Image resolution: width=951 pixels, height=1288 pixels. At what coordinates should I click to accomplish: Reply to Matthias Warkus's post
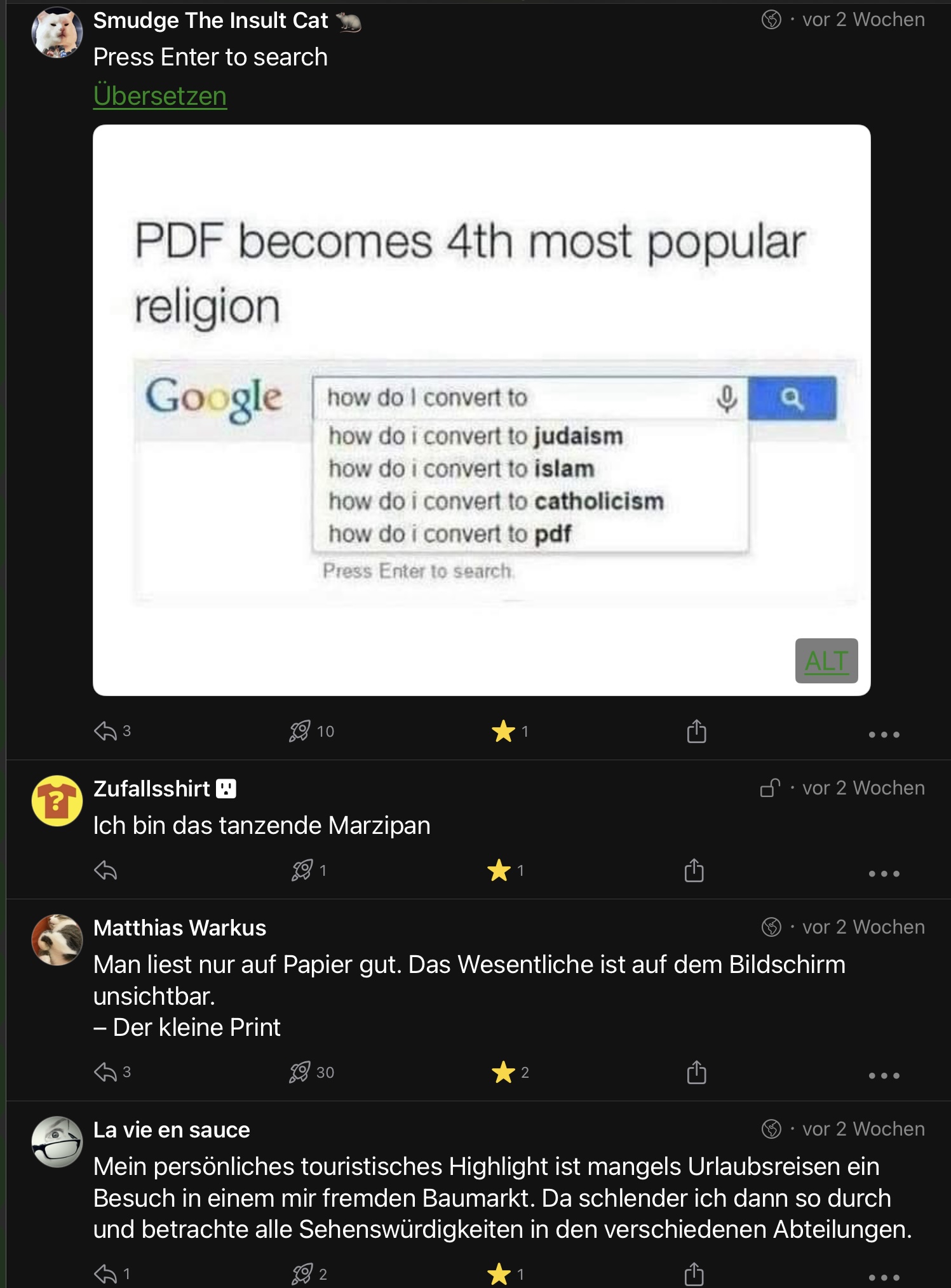(105, 1073)
